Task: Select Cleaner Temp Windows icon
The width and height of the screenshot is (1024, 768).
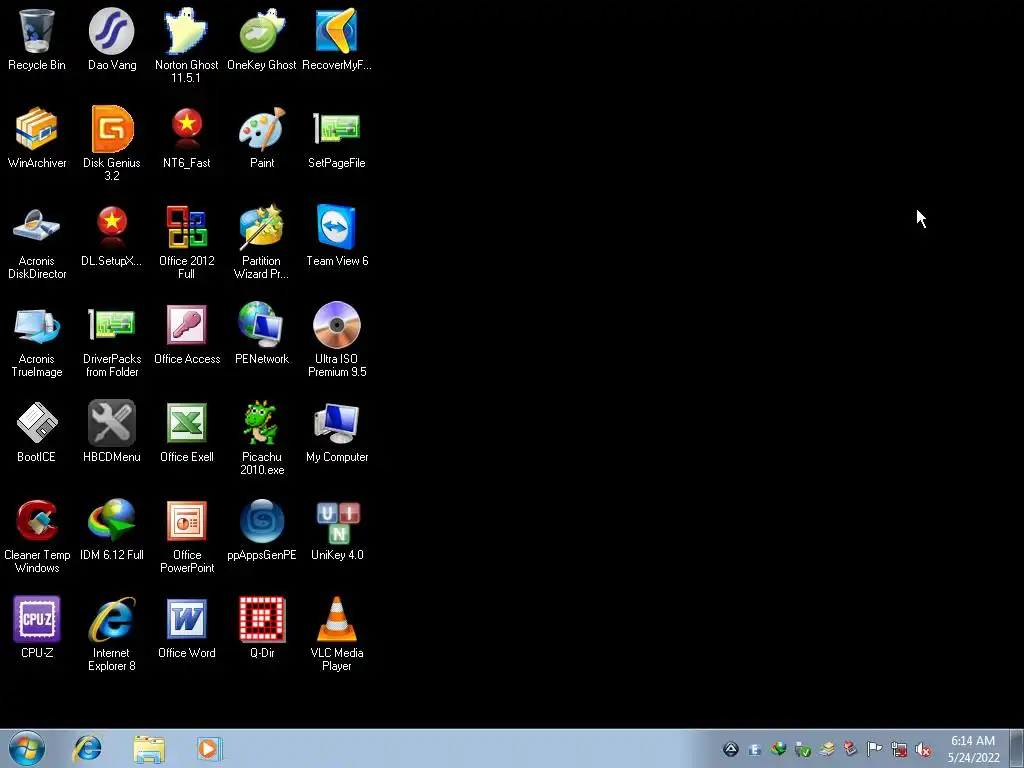Action: 37,535
